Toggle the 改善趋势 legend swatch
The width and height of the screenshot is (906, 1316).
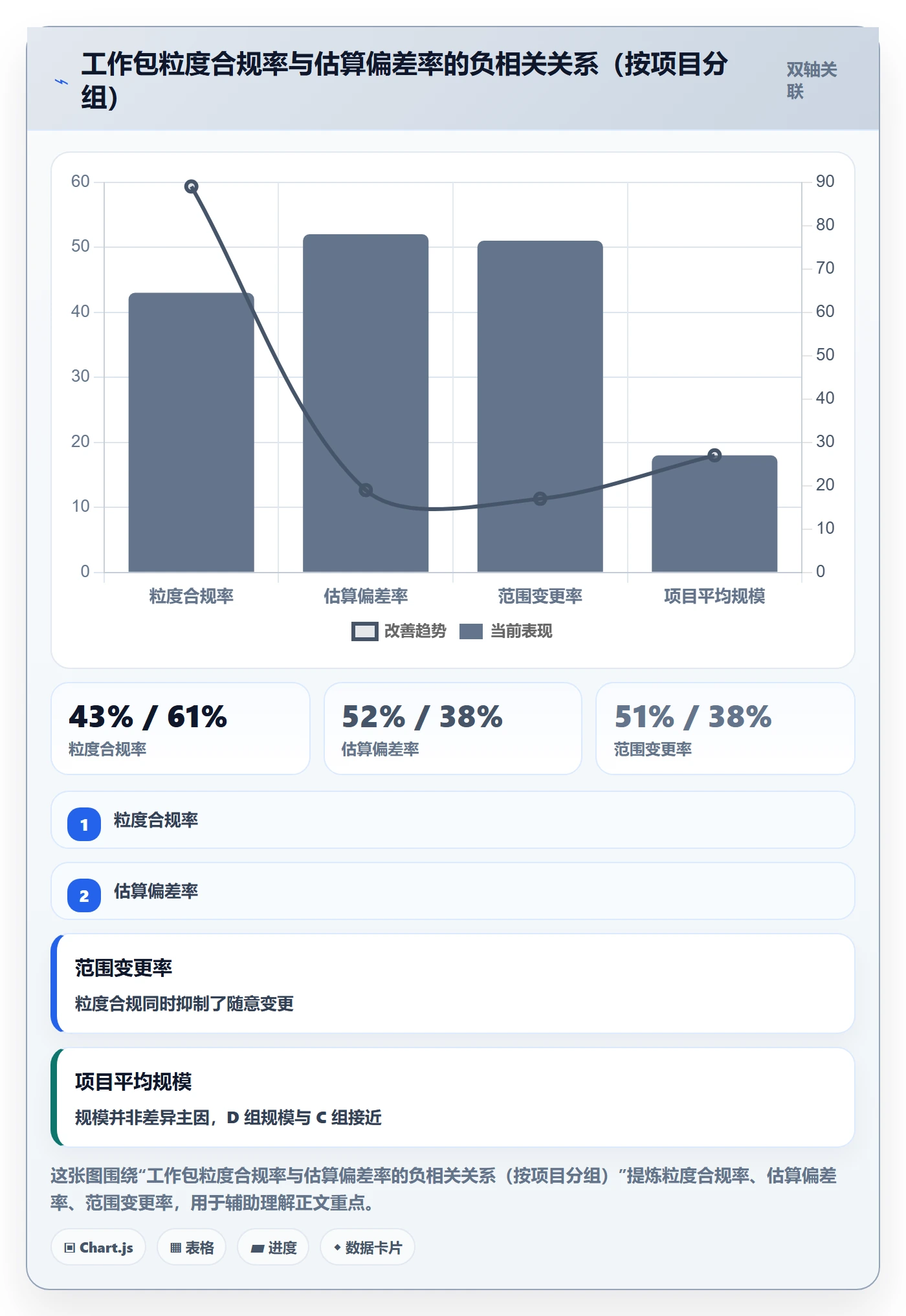[x=365, y=631]
